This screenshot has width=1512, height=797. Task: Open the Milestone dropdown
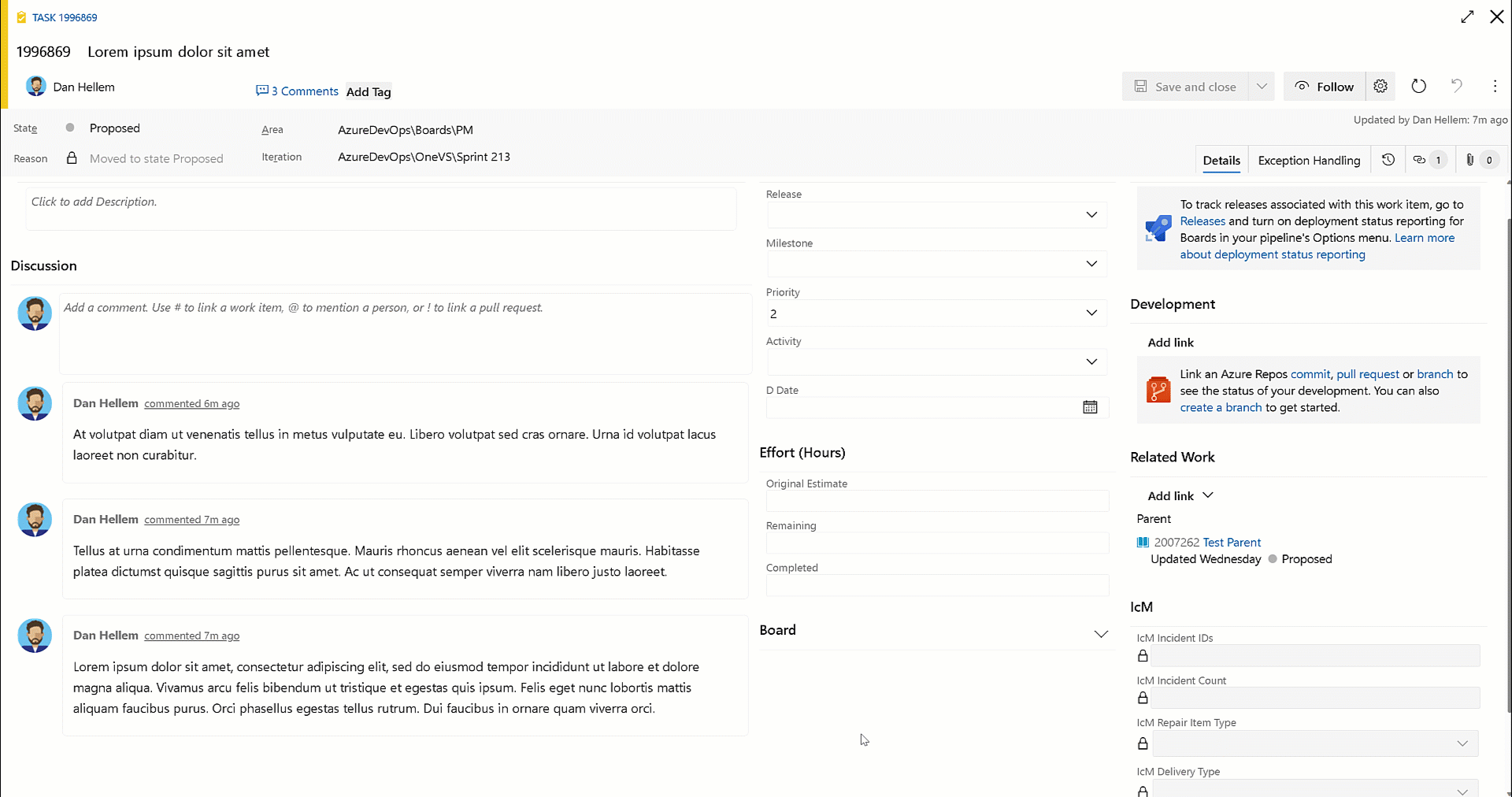[1092, 264]
